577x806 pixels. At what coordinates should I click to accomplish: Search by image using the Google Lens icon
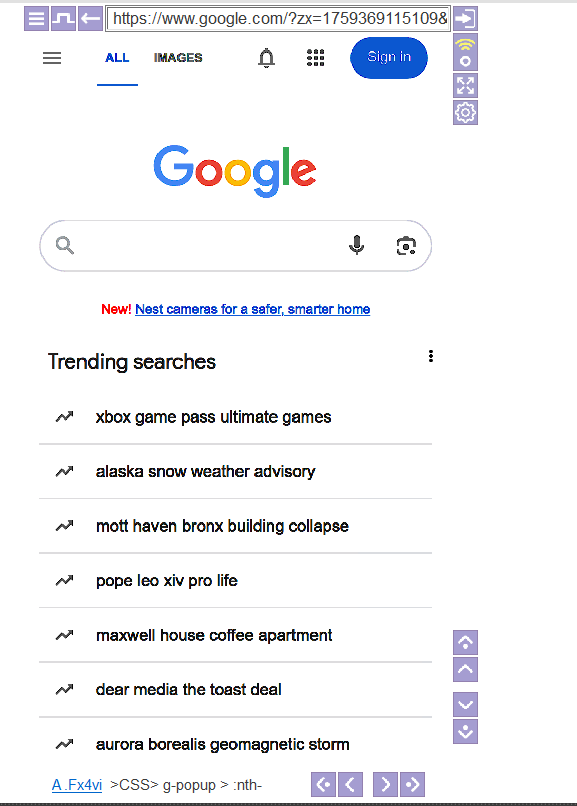coord(406,245)
